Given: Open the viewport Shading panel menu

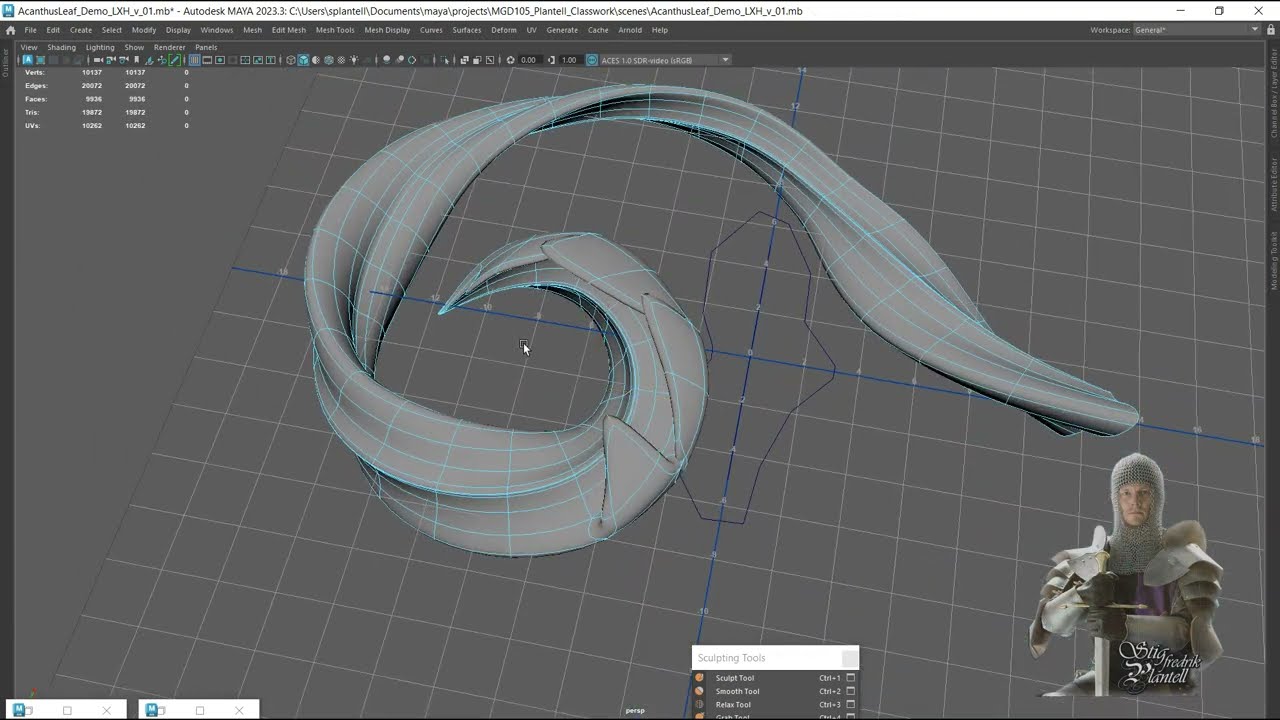Looking at the screenshot, I should pyautogui.click(x=61, y=47).
